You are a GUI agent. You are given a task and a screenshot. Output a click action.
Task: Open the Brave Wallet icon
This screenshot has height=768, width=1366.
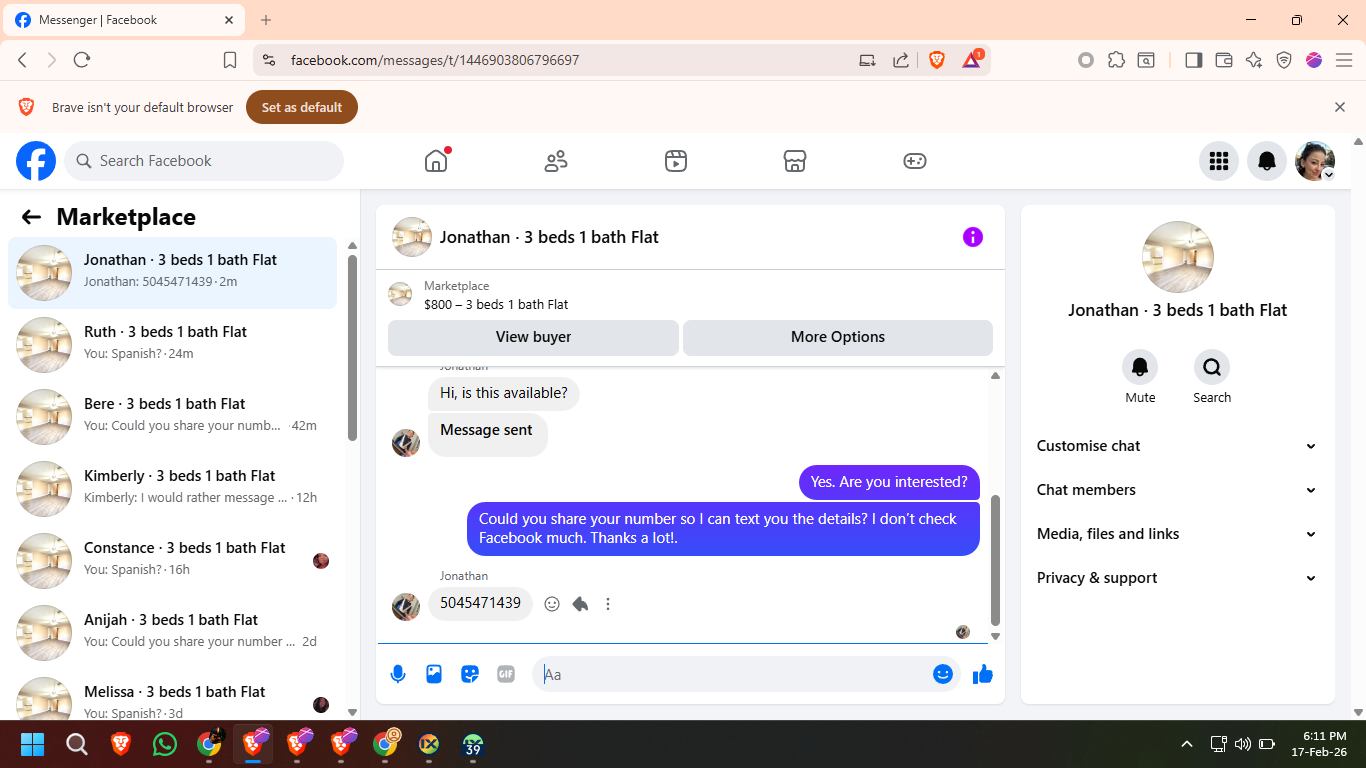pos(1223,60)
